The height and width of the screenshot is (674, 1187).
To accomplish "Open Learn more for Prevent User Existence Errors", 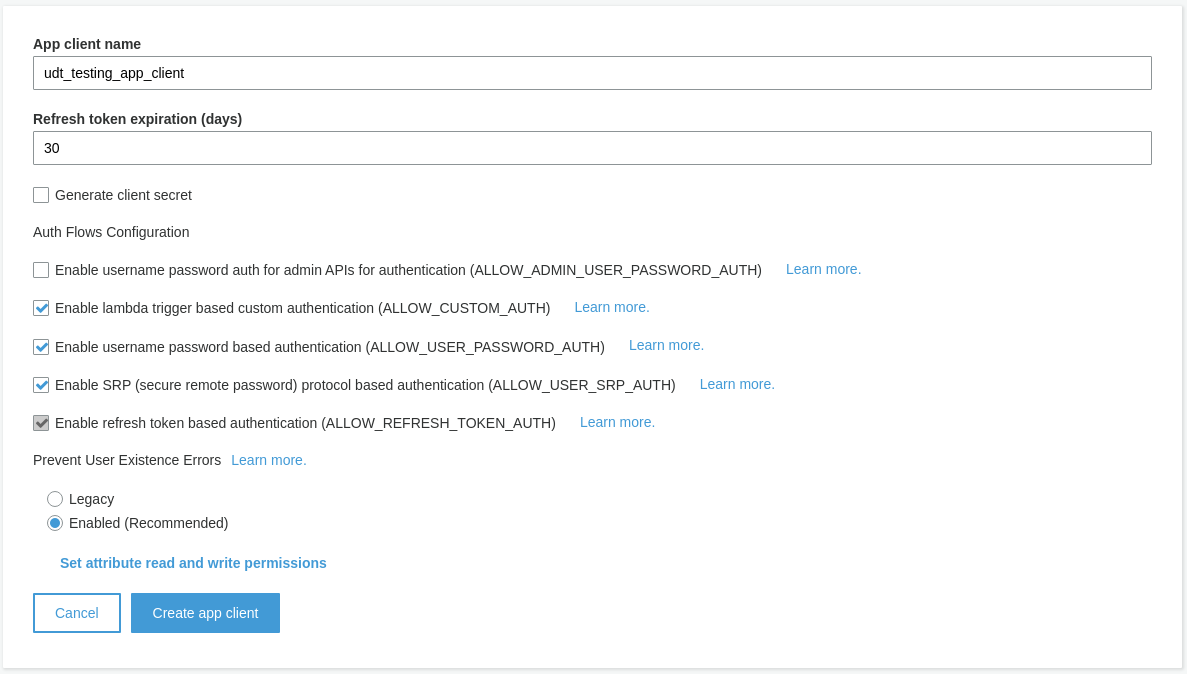I will (x=269, y=460).
